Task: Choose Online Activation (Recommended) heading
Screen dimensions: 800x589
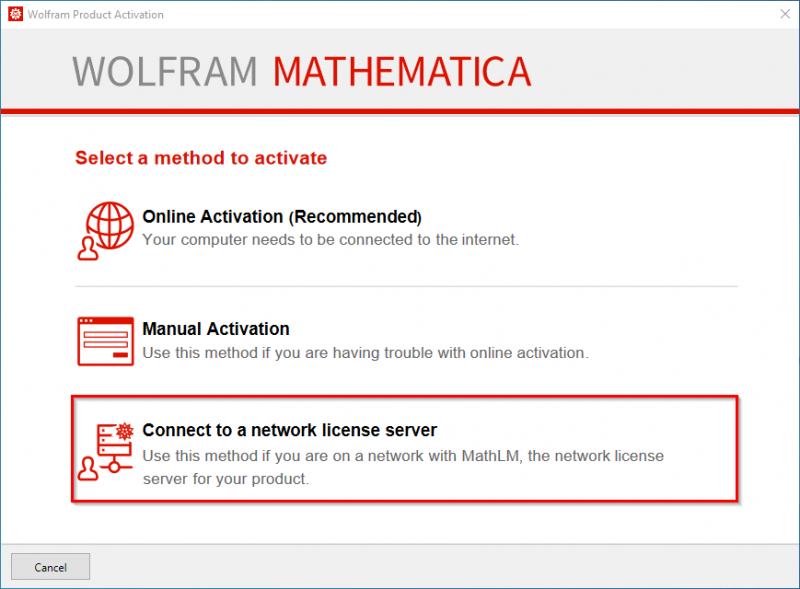Action: (x=282, y=216)
